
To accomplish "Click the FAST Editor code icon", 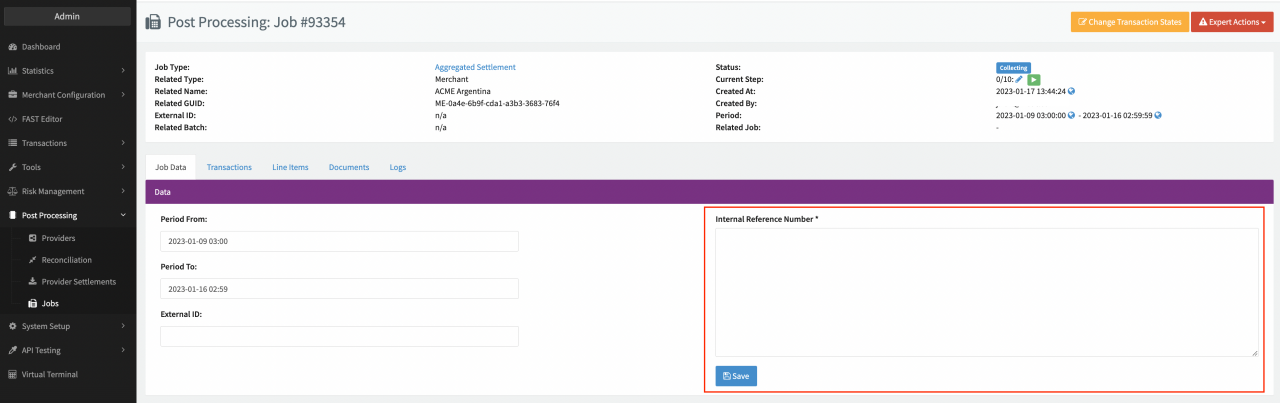I will pos(12,119).
